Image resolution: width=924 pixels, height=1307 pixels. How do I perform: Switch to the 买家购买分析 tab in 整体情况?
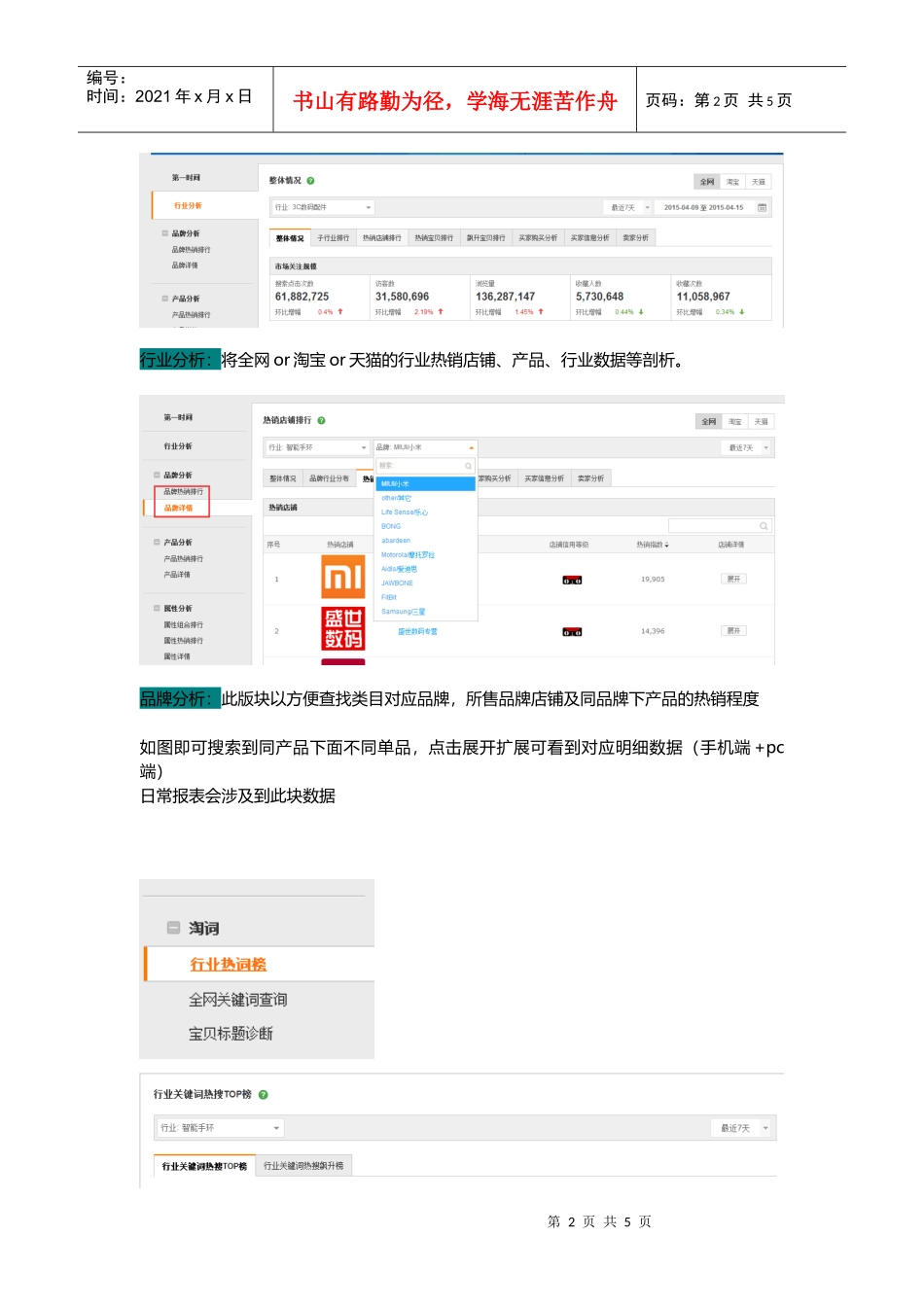[x=538, y=238]
